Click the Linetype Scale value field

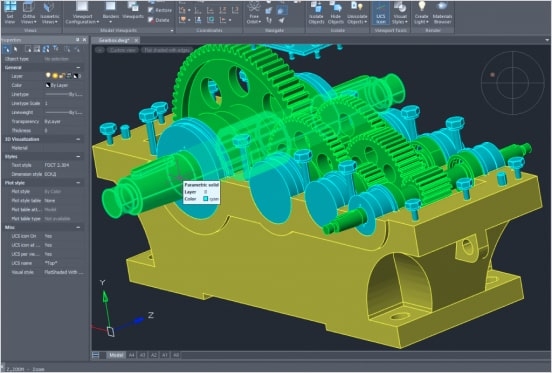(x=64, y=103)
